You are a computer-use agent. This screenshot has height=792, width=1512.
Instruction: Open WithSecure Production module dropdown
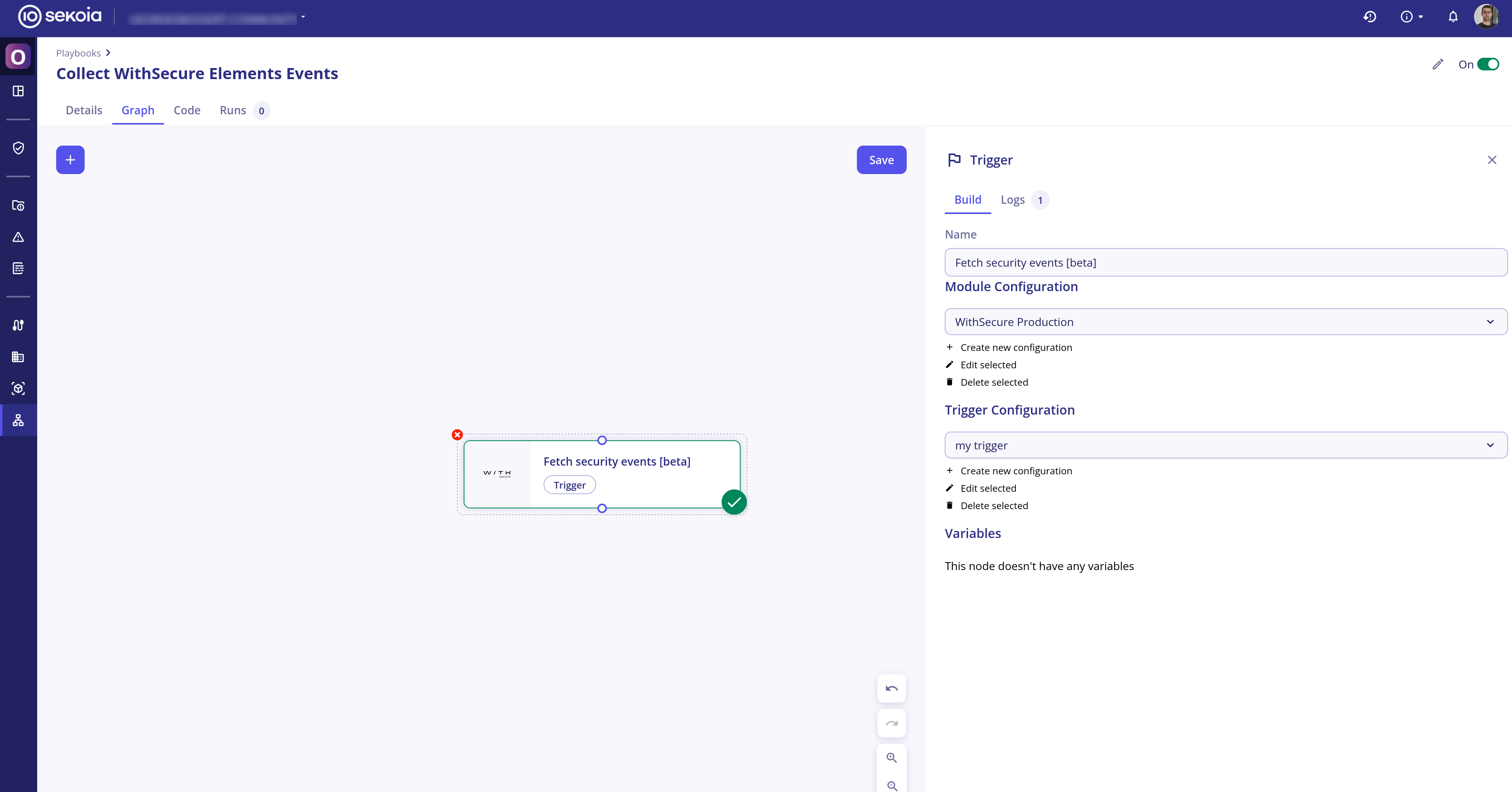(1226, 322)
